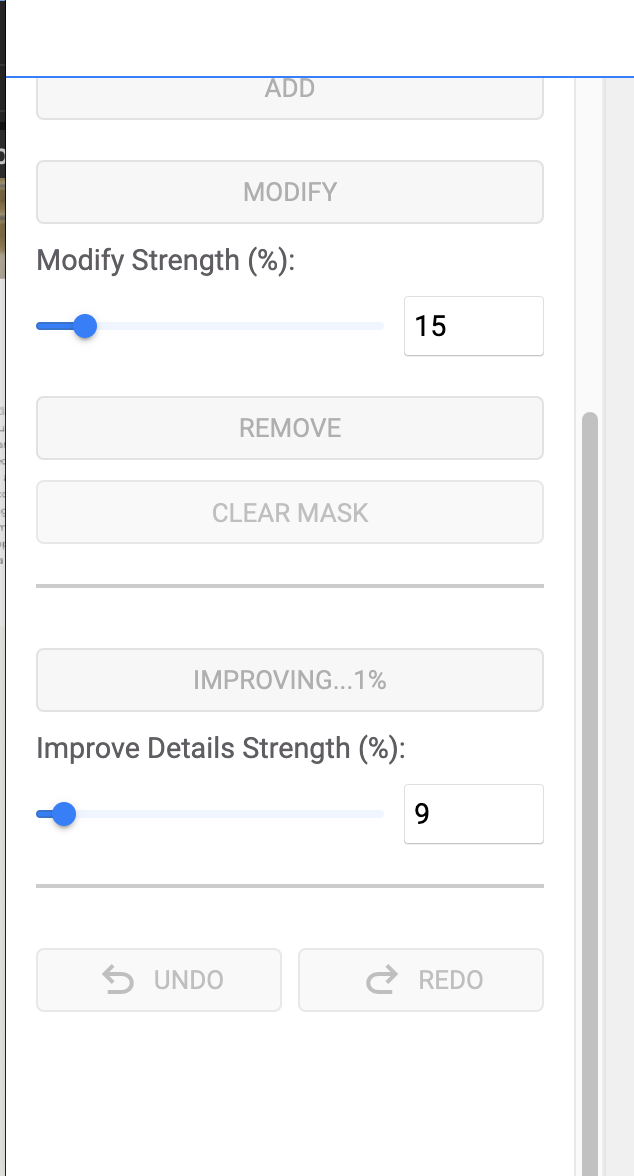Click the Improve Details value field showing 9
The image size is (634, 1176).
tap(473, 814)
